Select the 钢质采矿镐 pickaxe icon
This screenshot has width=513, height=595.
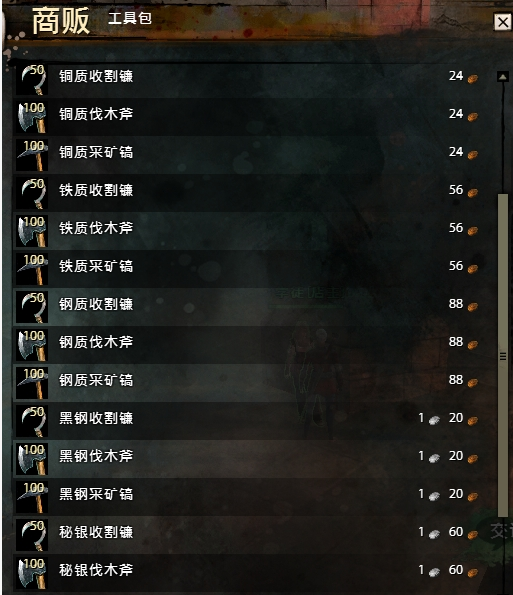pos(32,383)
